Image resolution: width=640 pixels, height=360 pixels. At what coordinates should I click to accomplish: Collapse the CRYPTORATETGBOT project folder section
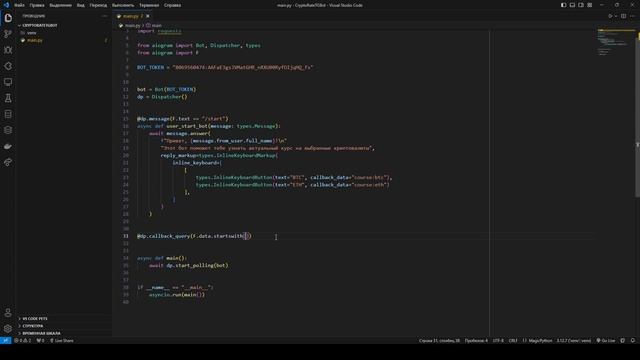pyautogui.click(x=63, y=25)
